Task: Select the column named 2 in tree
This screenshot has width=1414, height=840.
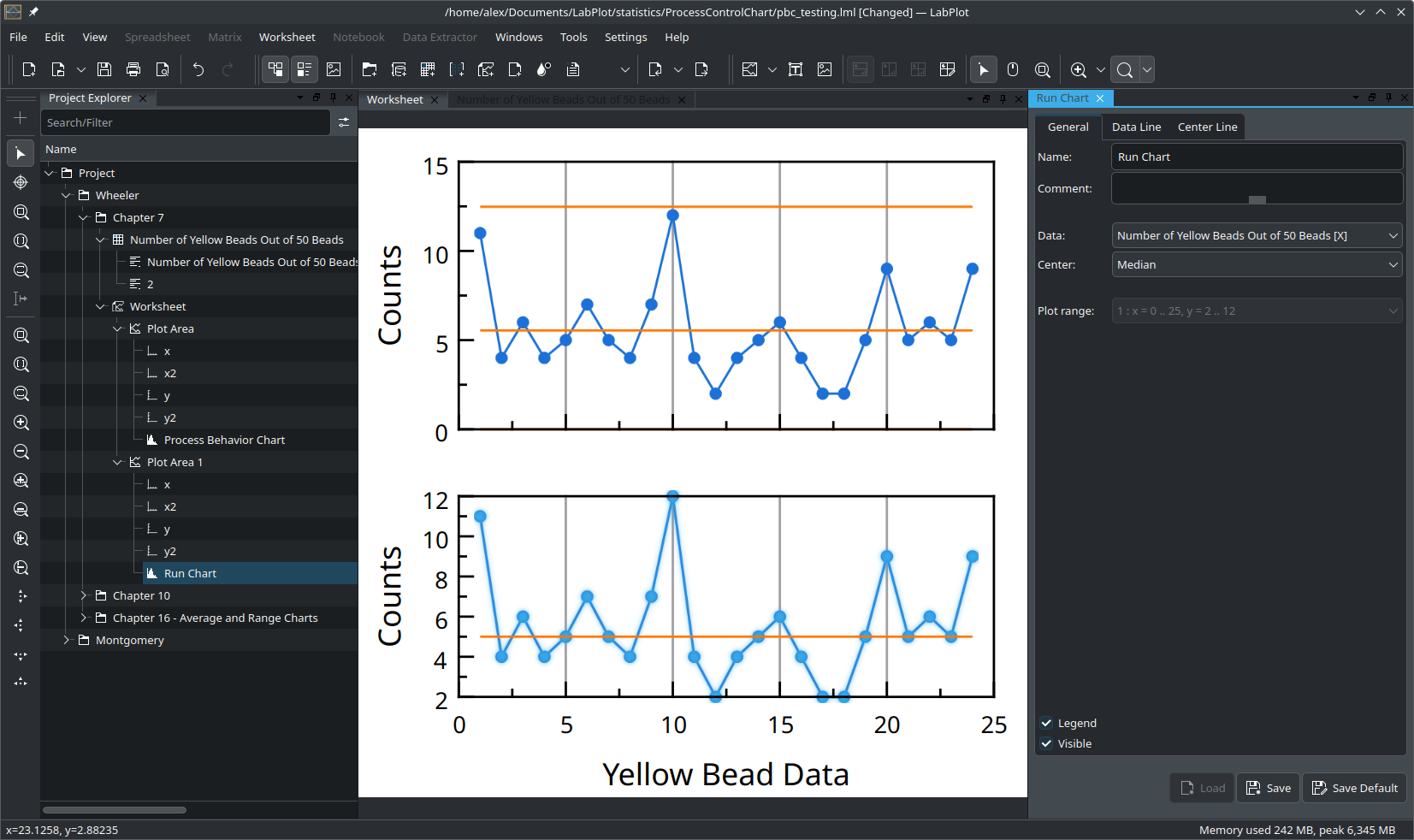Action: 150,284
